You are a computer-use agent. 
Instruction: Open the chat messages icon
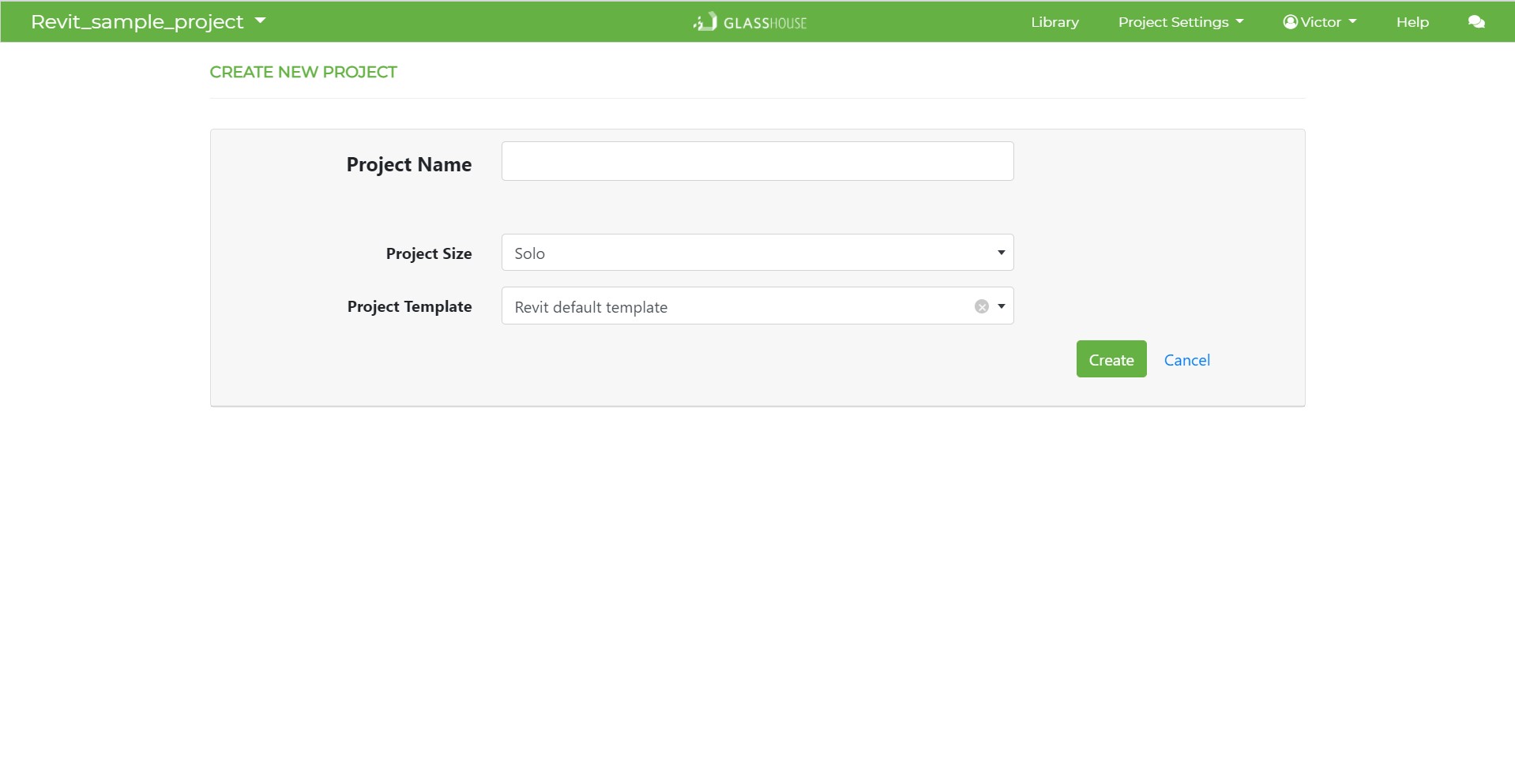coord(1476,22)
